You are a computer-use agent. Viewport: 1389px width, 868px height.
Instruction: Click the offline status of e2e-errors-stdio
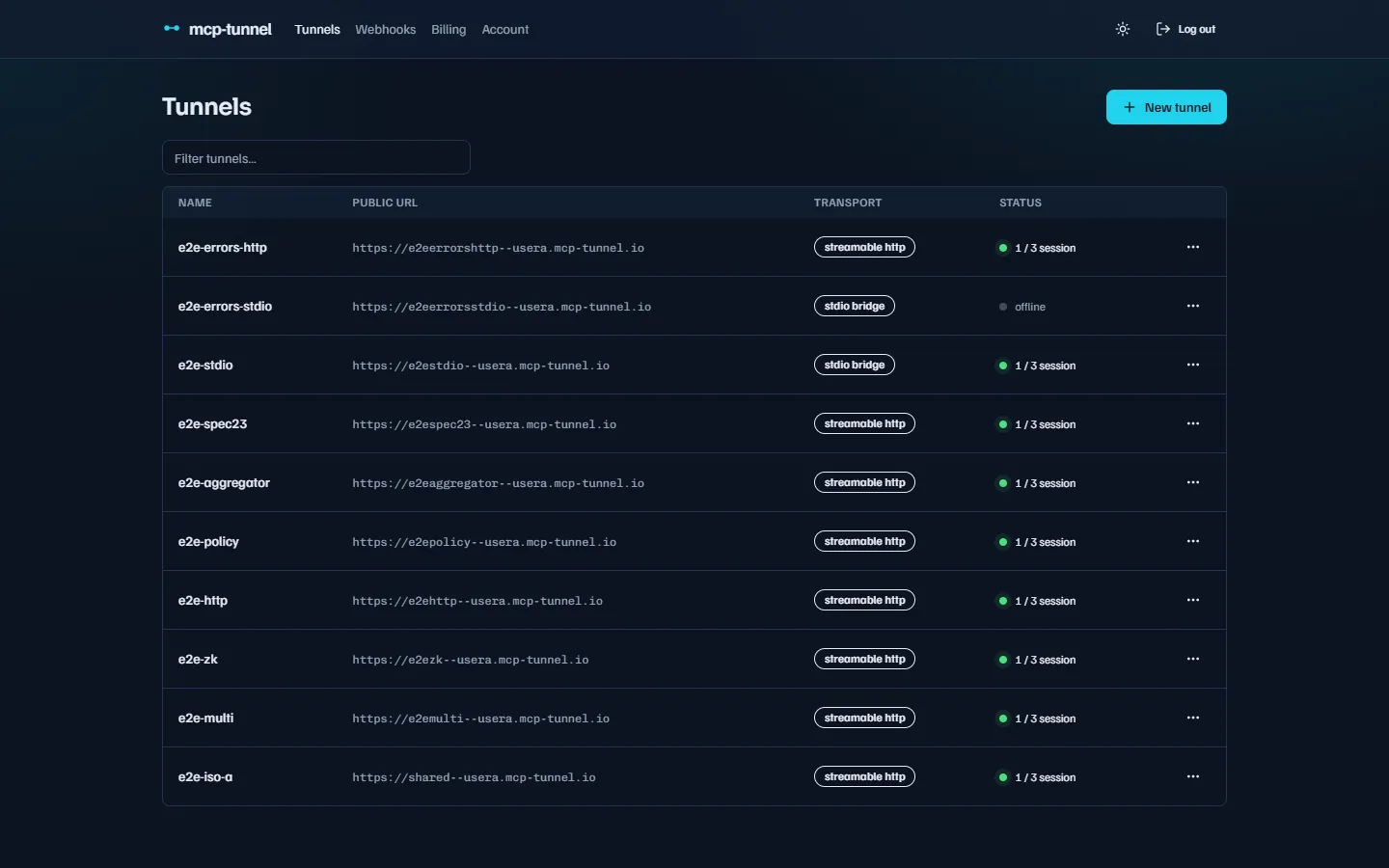point(1022,307)
